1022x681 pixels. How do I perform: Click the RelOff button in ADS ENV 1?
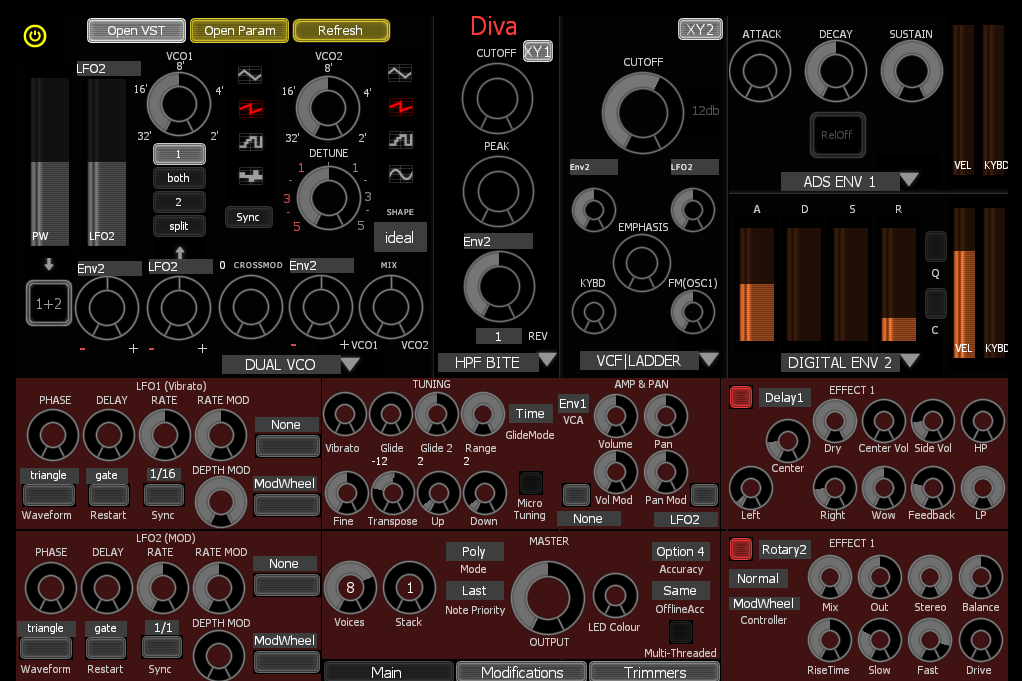click(x=838, y=135)
